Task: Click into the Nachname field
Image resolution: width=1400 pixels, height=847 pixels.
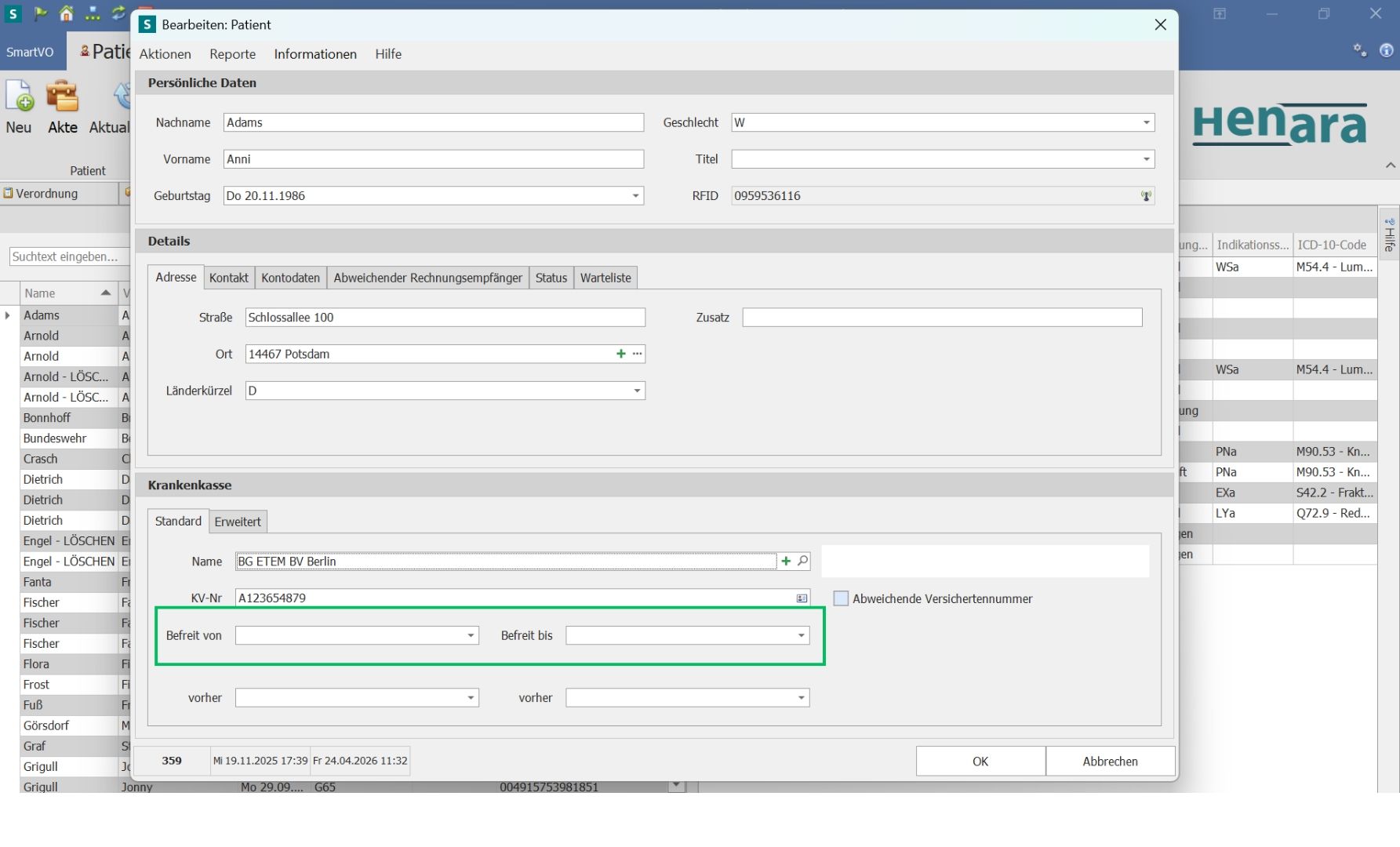Action: tap(434, 122)
